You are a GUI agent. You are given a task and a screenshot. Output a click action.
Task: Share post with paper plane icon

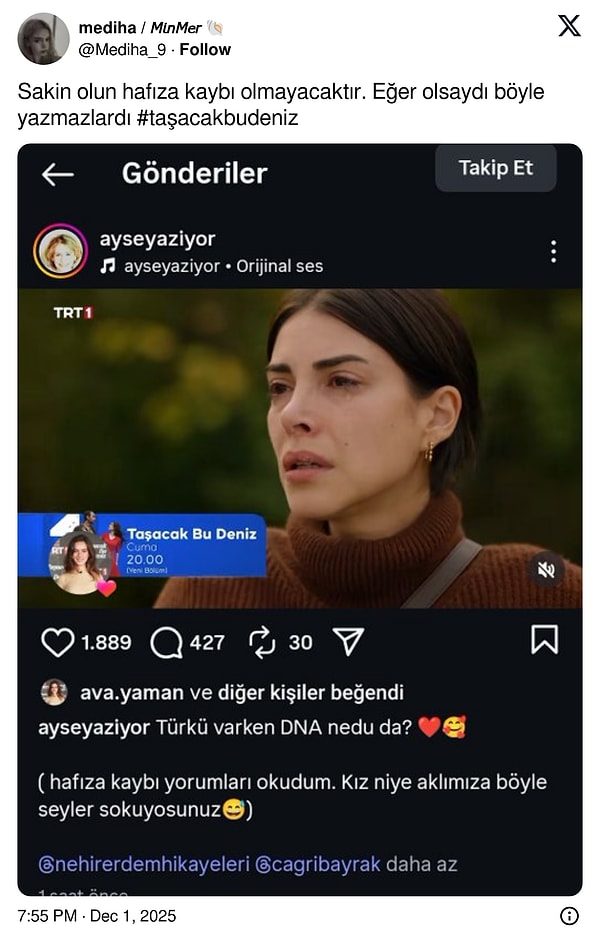(348, 642)
